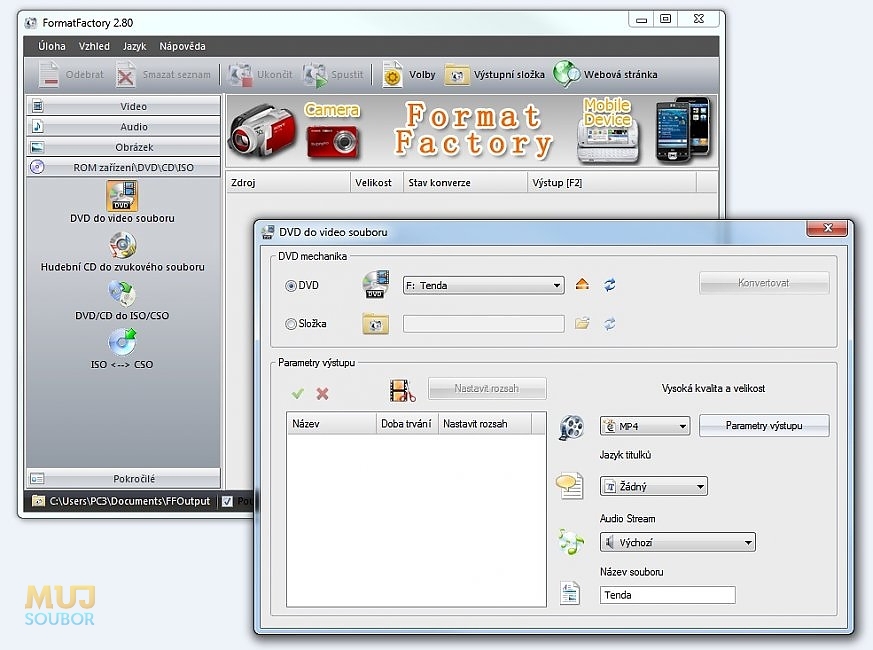This screenshot has height=650, width=873.
Task: Open the F: Tenda drive dropdown
Action: coord(483,285)
